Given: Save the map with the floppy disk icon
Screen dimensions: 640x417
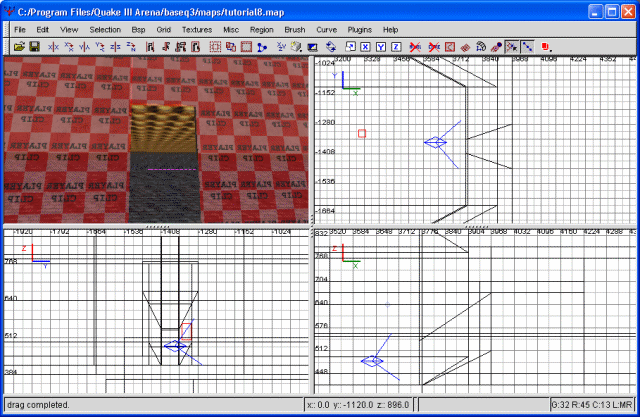Looking at the screenshot, I should 34,47.
